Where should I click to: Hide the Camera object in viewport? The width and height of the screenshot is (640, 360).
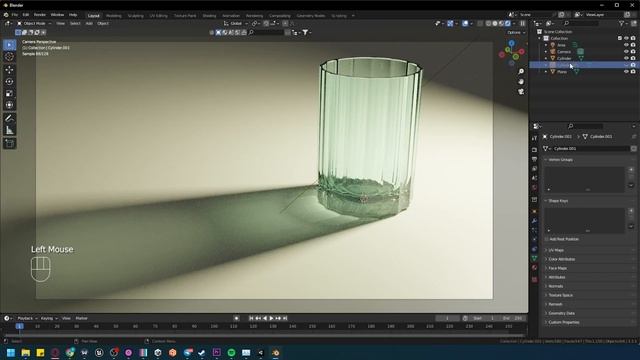(x=626, y=51)
